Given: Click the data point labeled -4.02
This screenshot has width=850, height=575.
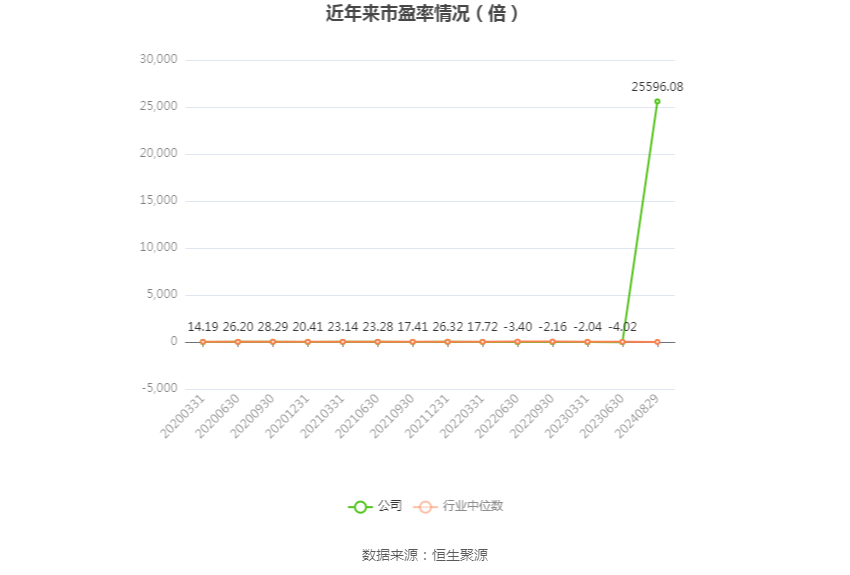Looking at the screenshot, I should tap(622, 342).
